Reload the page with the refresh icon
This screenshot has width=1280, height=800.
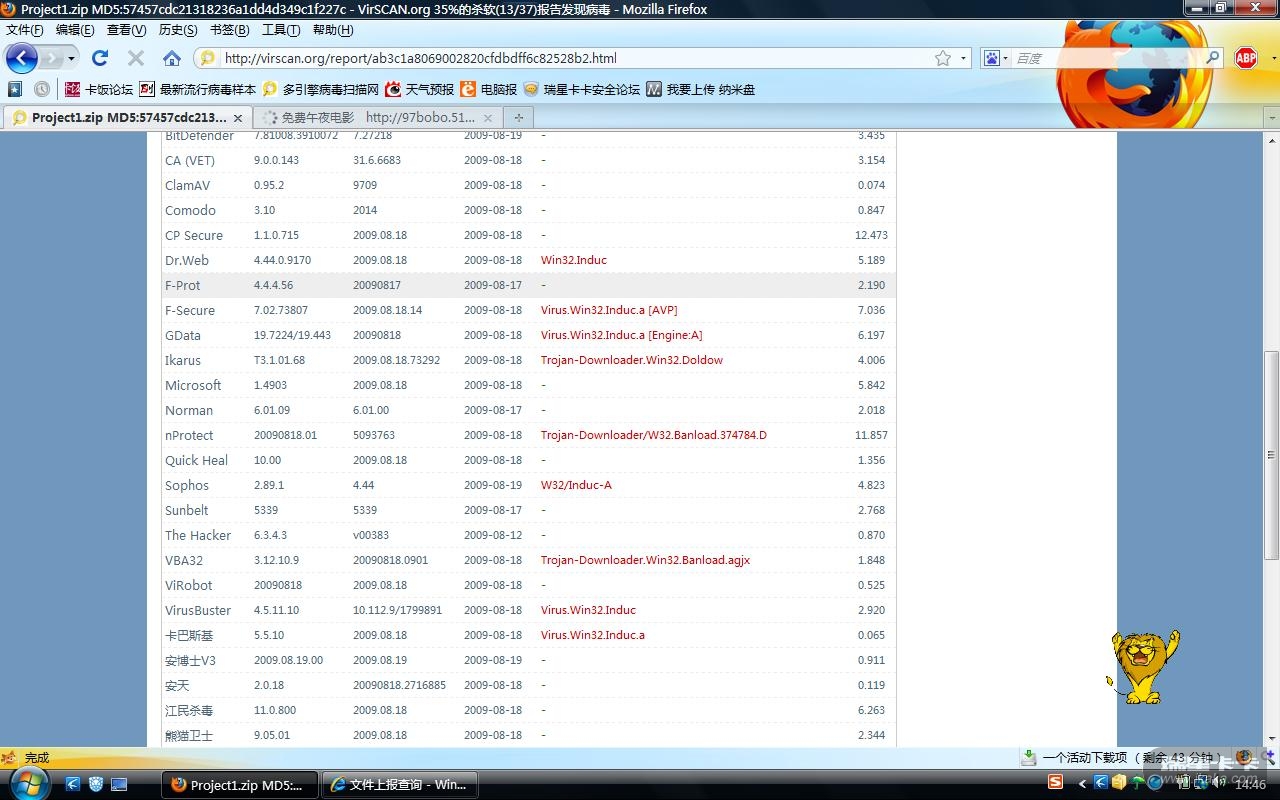tap(100, 58)
